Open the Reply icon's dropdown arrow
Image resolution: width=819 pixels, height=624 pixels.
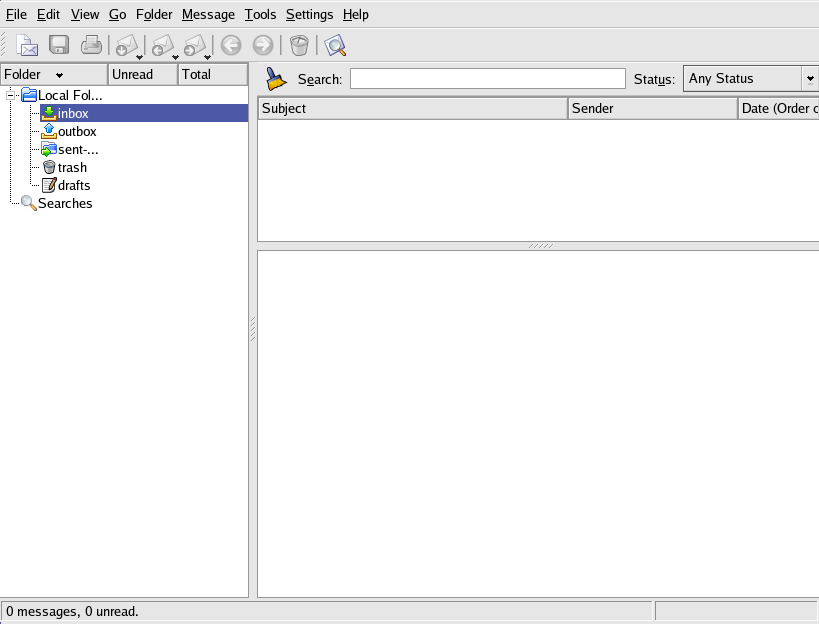(175, 57)
